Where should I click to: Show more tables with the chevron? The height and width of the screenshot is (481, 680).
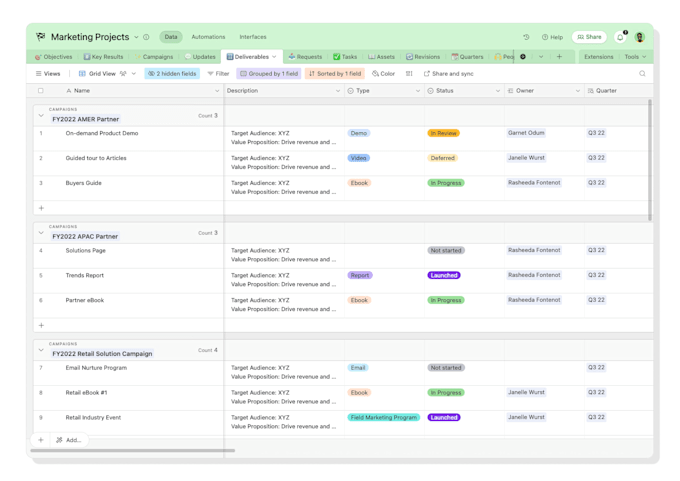[x=541, y=57]
